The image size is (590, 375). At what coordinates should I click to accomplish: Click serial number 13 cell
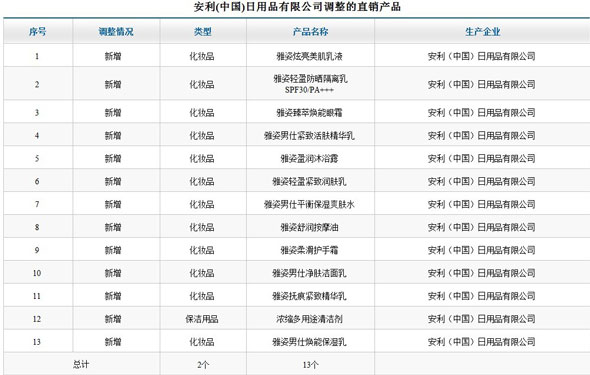tap(37, 342)
